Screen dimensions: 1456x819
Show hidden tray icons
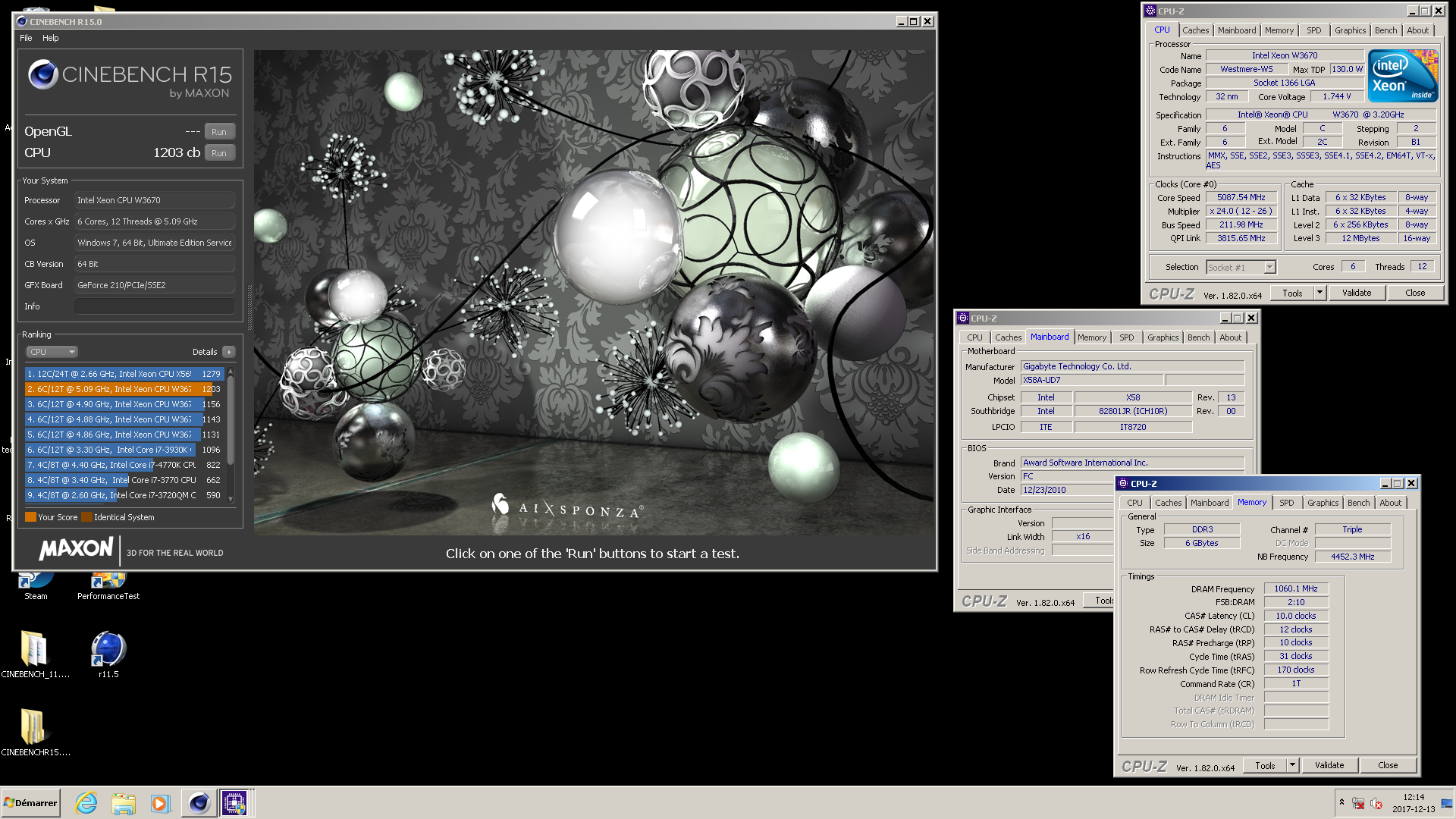pos(1341,802)
